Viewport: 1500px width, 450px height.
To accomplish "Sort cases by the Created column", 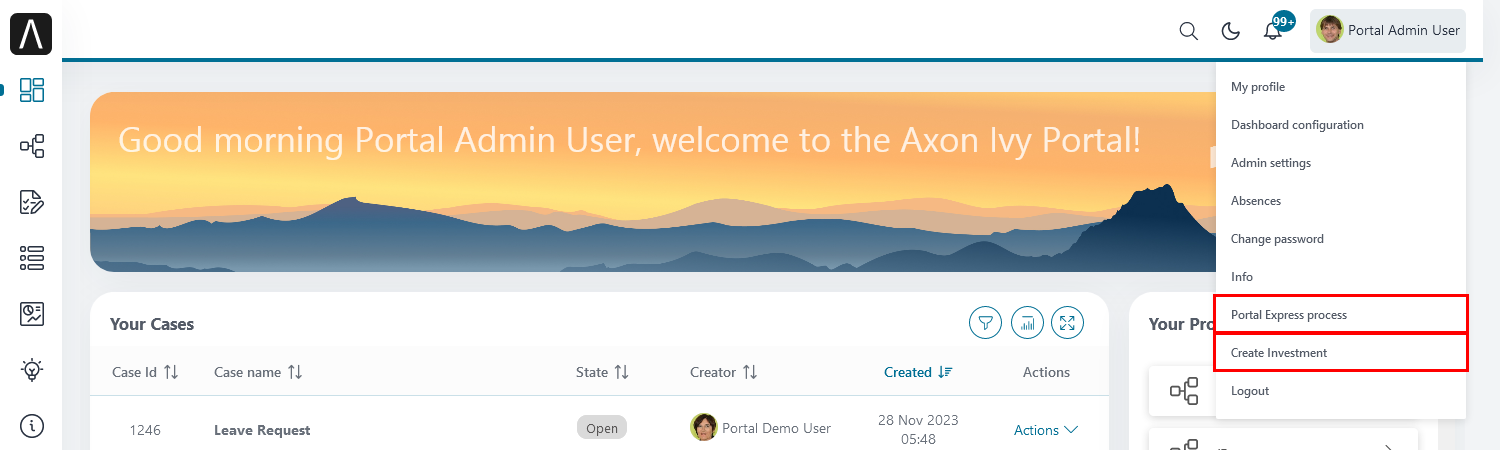I will coord(918,372).
